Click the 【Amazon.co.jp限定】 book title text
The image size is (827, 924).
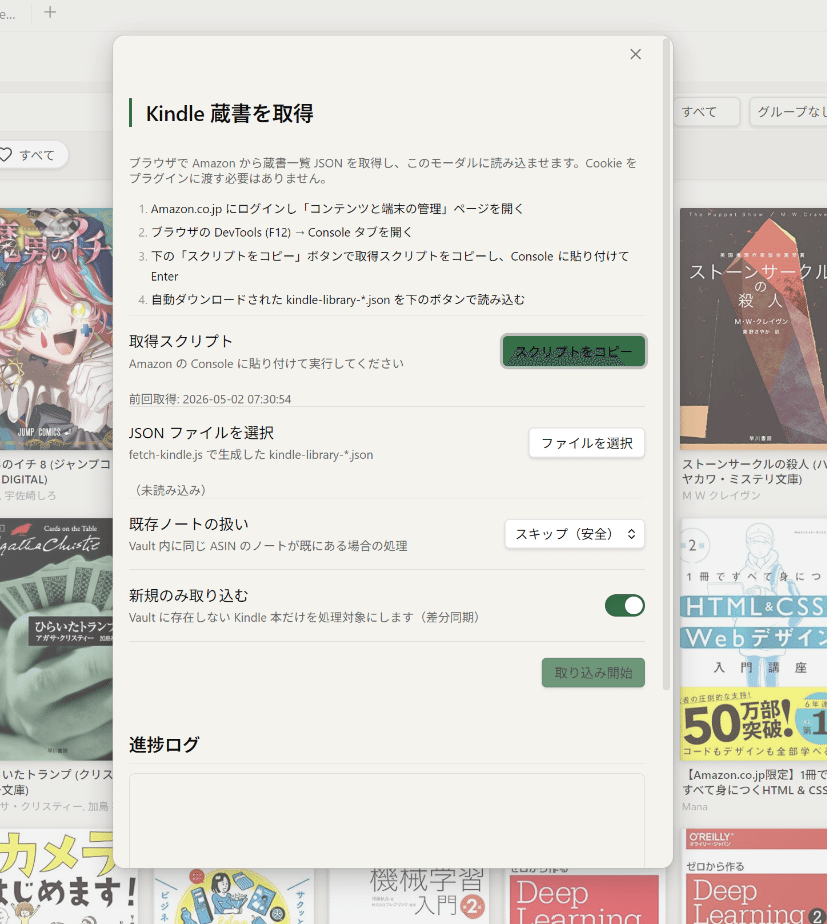tap(754, 782)
